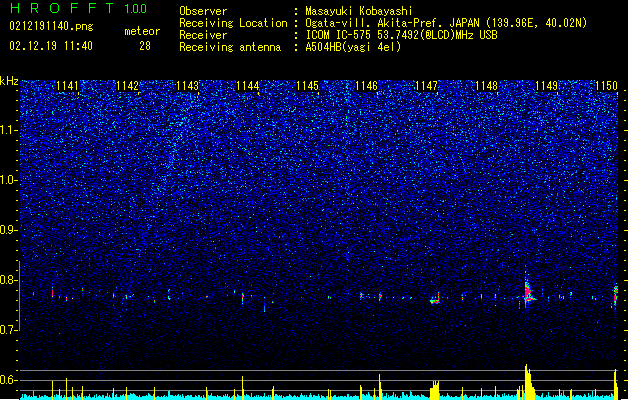
Task: Click the 1142 time marker
Action: click(128, 86)
